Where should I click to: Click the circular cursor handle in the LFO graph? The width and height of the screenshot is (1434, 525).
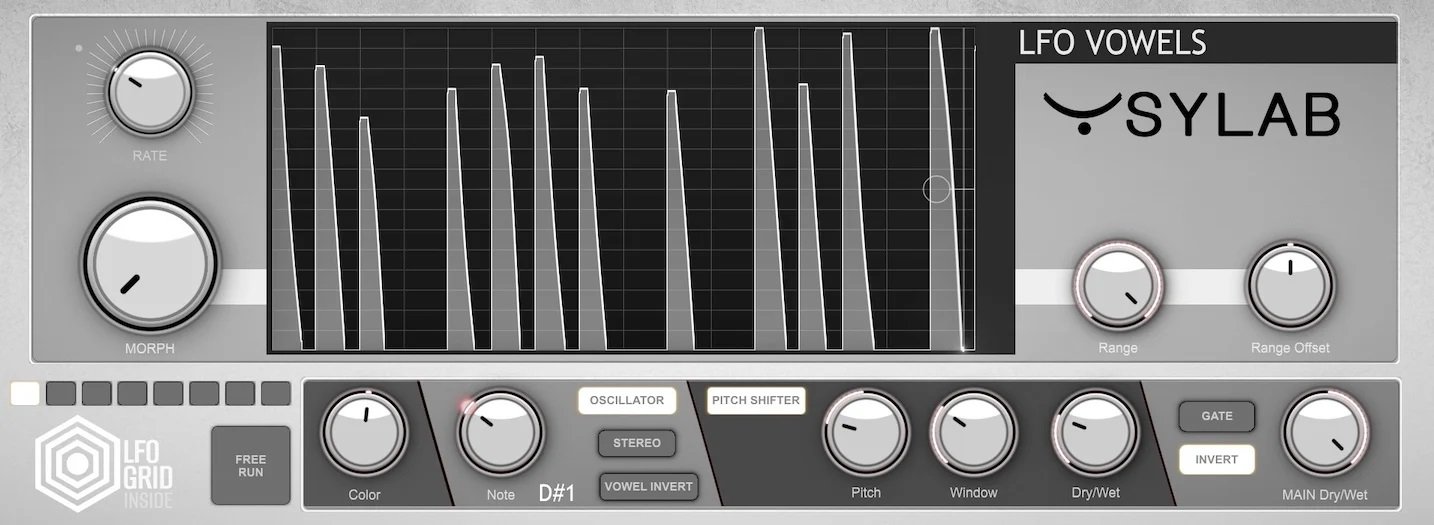click(936, 189)
